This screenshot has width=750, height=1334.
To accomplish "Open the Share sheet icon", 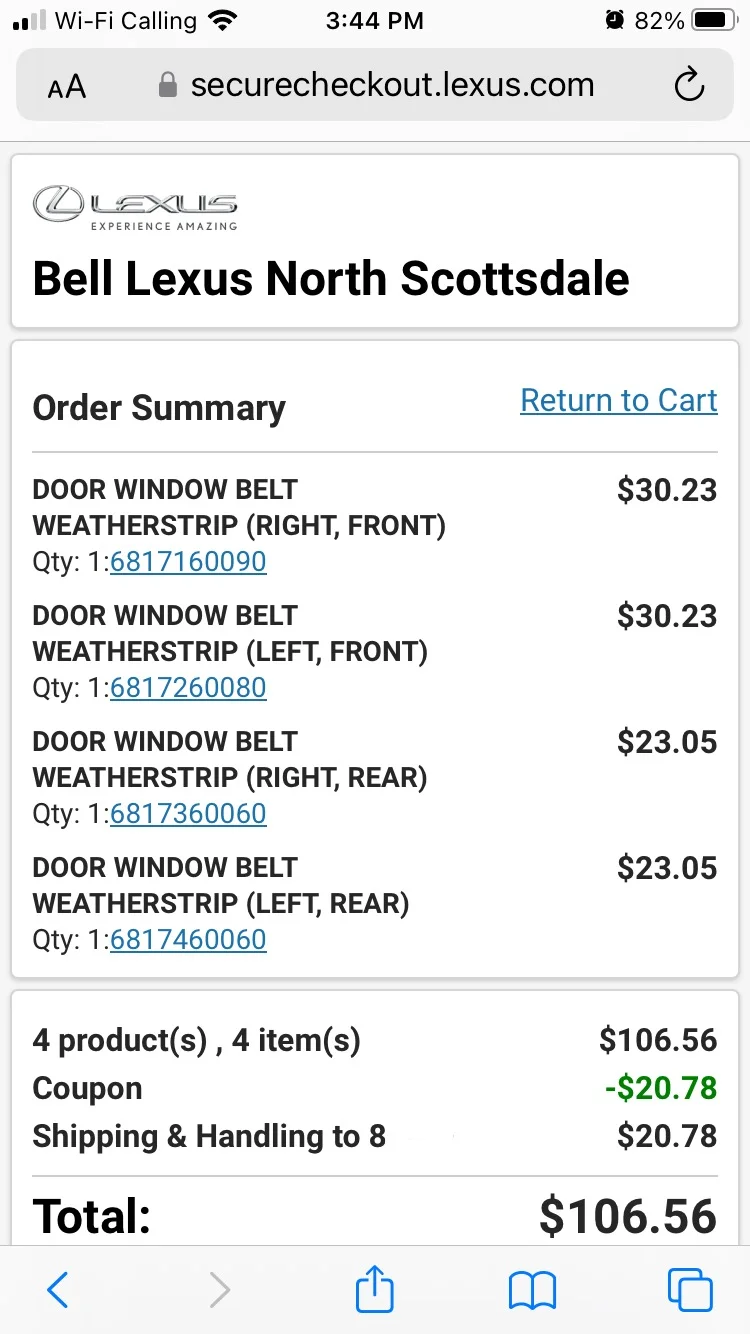I will [x=375, y=1288].
